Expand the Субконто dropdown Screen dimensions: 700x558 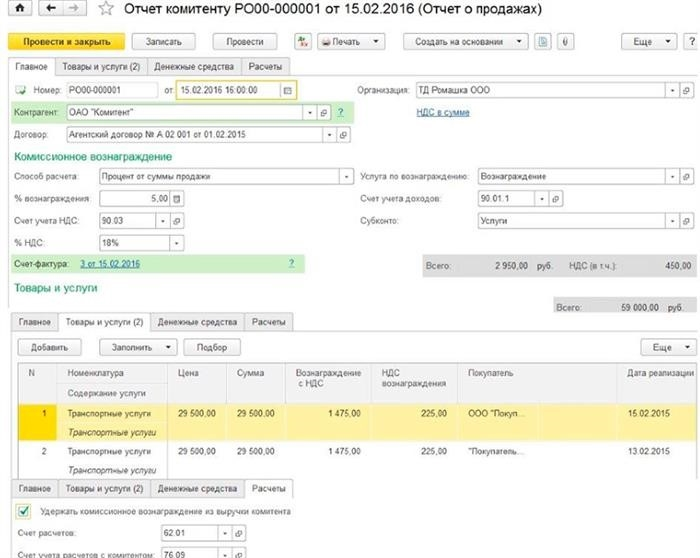click(672, 221)
